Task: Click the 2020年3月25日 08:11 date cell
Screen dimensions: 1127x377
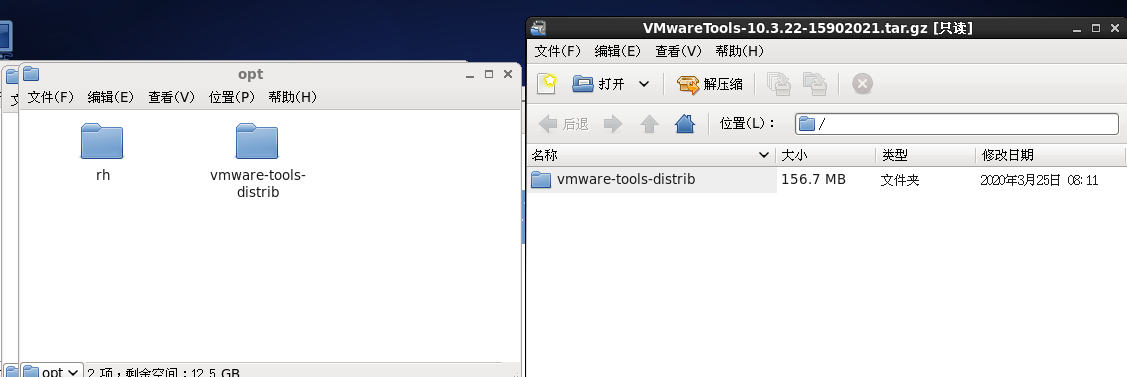Action: point(1039,180)
